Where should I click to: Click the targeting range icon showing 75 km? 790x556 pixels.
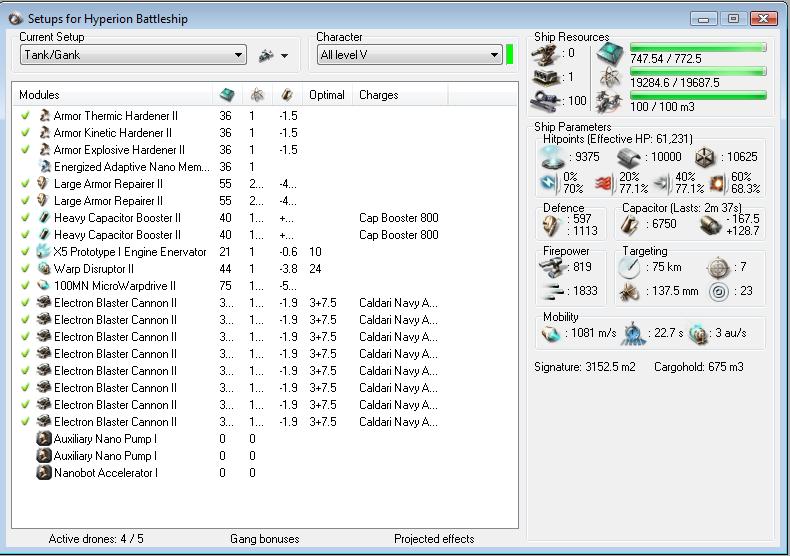629,267
